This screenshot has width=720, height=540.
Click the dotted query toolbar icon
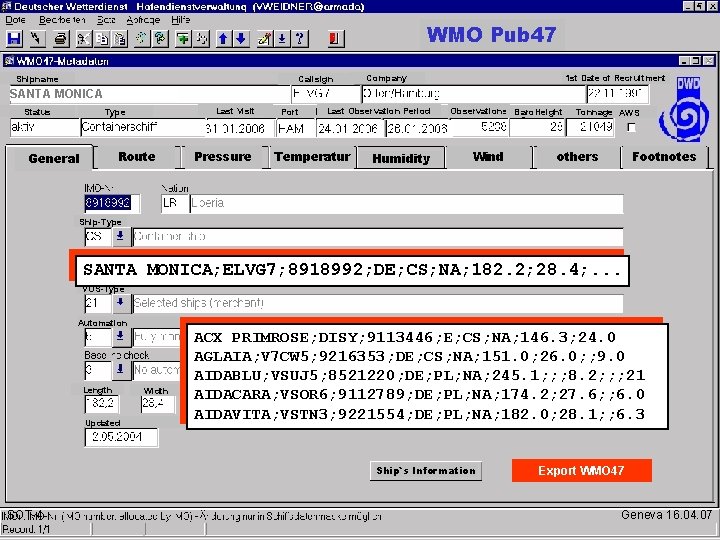(x=141, y=39)
